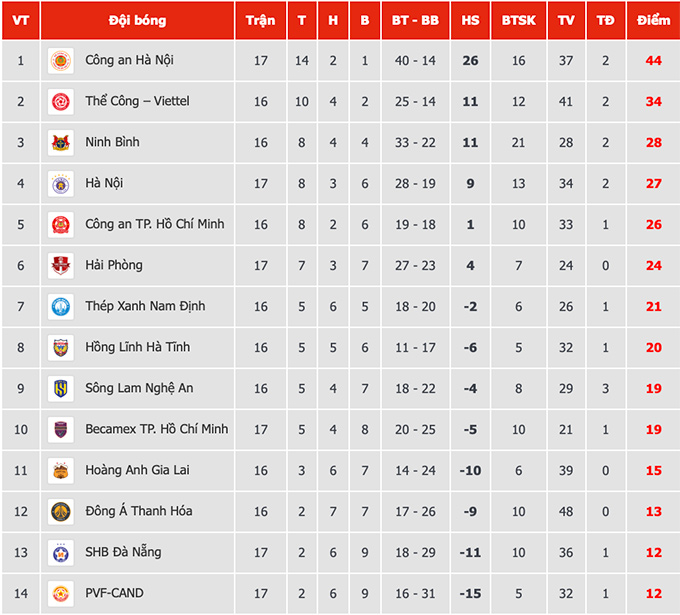The height and width of the screenshot is (615, 680).
Task: Open Becamex TP. Hồ Chí Minh team name
Action: 157,430
